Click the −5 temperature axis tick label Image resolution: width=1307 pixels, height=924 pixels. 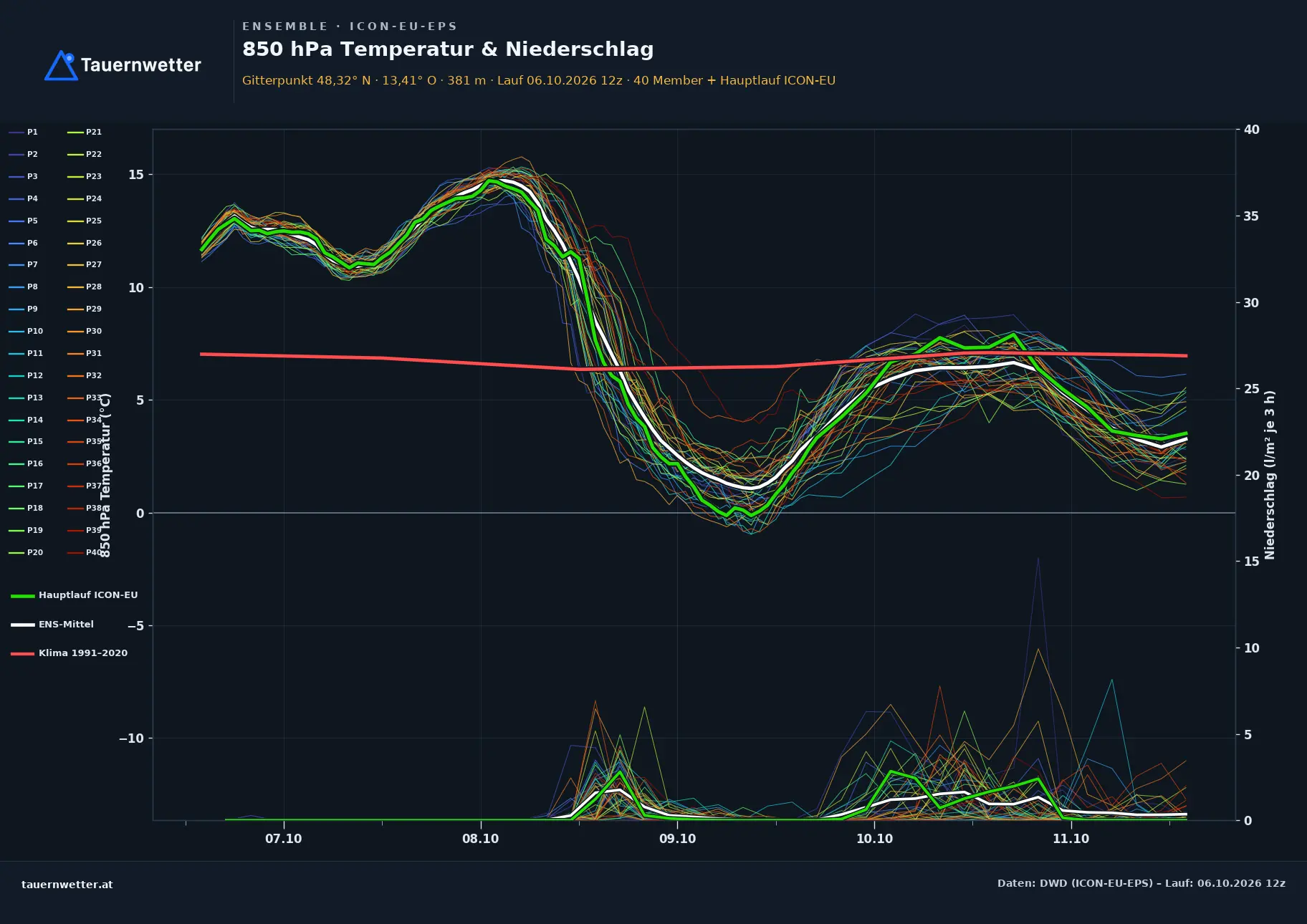(x=135, y=626)
